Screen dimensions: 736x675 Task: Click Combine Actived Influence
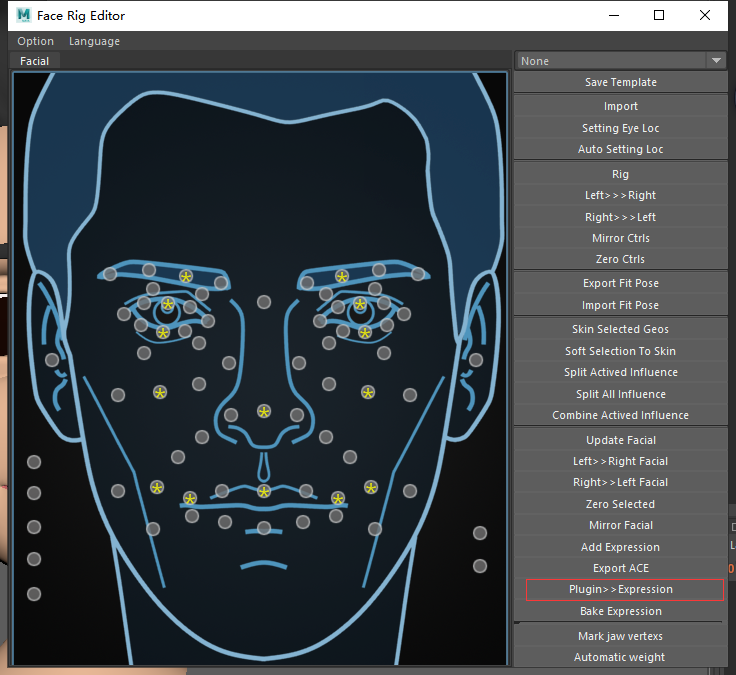621,415
